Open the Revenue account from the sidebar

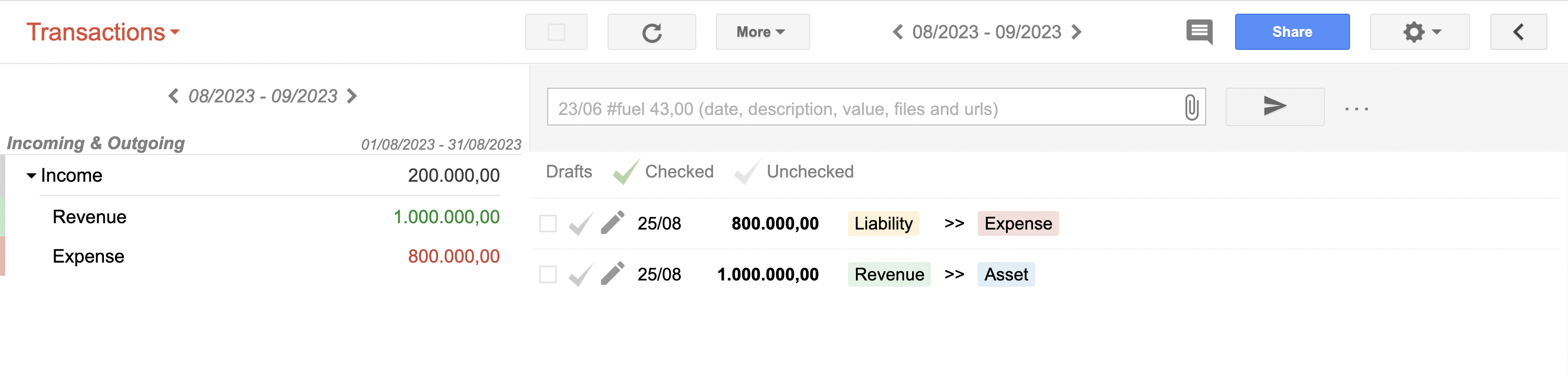[x=89, y=216]
